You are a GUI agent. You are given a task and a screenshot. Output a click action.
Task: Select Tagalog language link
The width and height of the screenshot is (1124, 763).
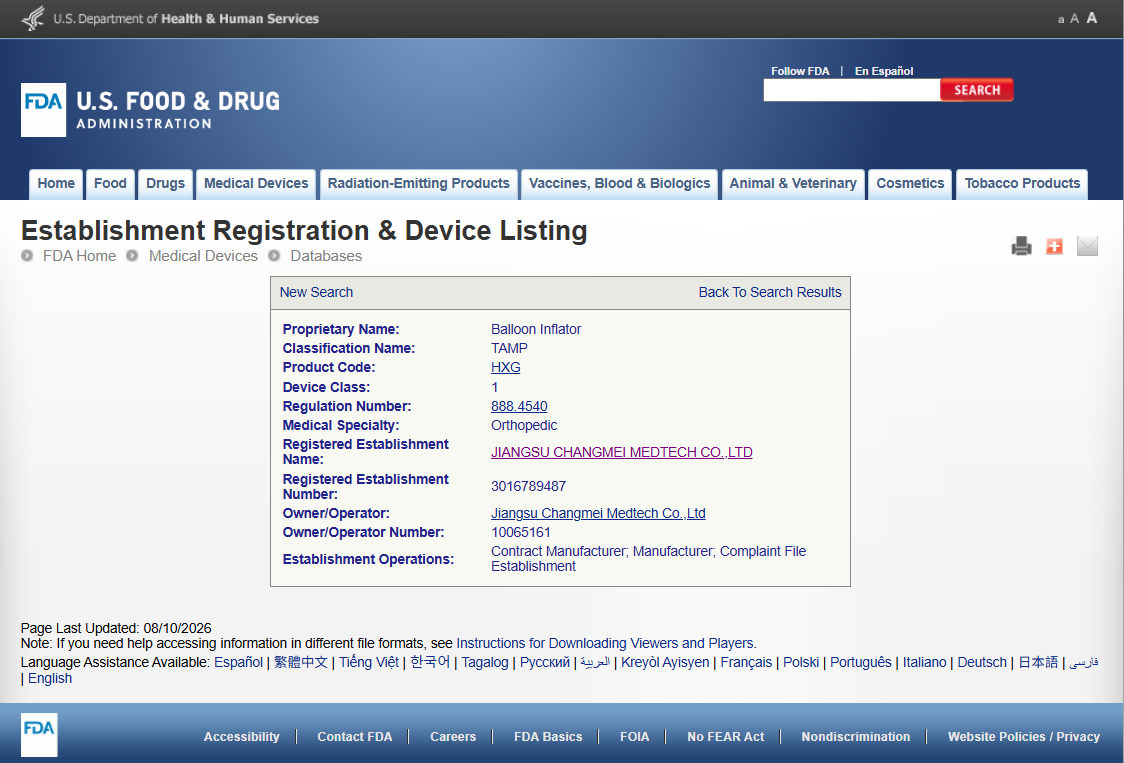[x=485, y=662]
